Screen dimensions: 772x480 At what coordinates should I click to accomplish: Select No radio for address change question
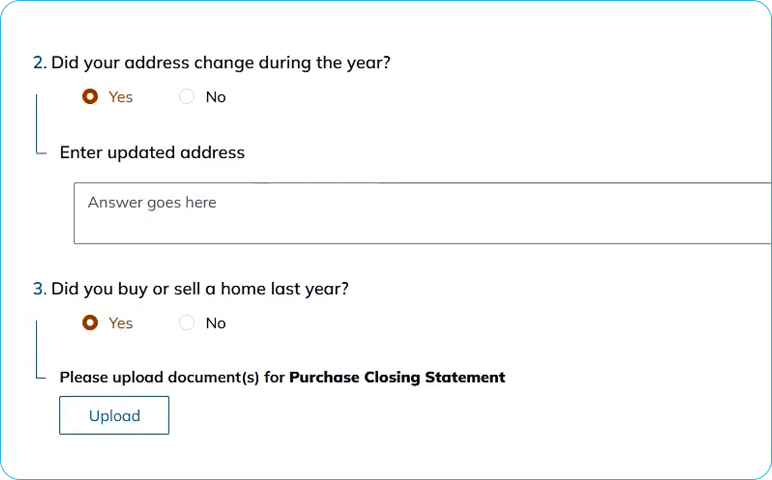pyautogui.click(x=186, y=97)
